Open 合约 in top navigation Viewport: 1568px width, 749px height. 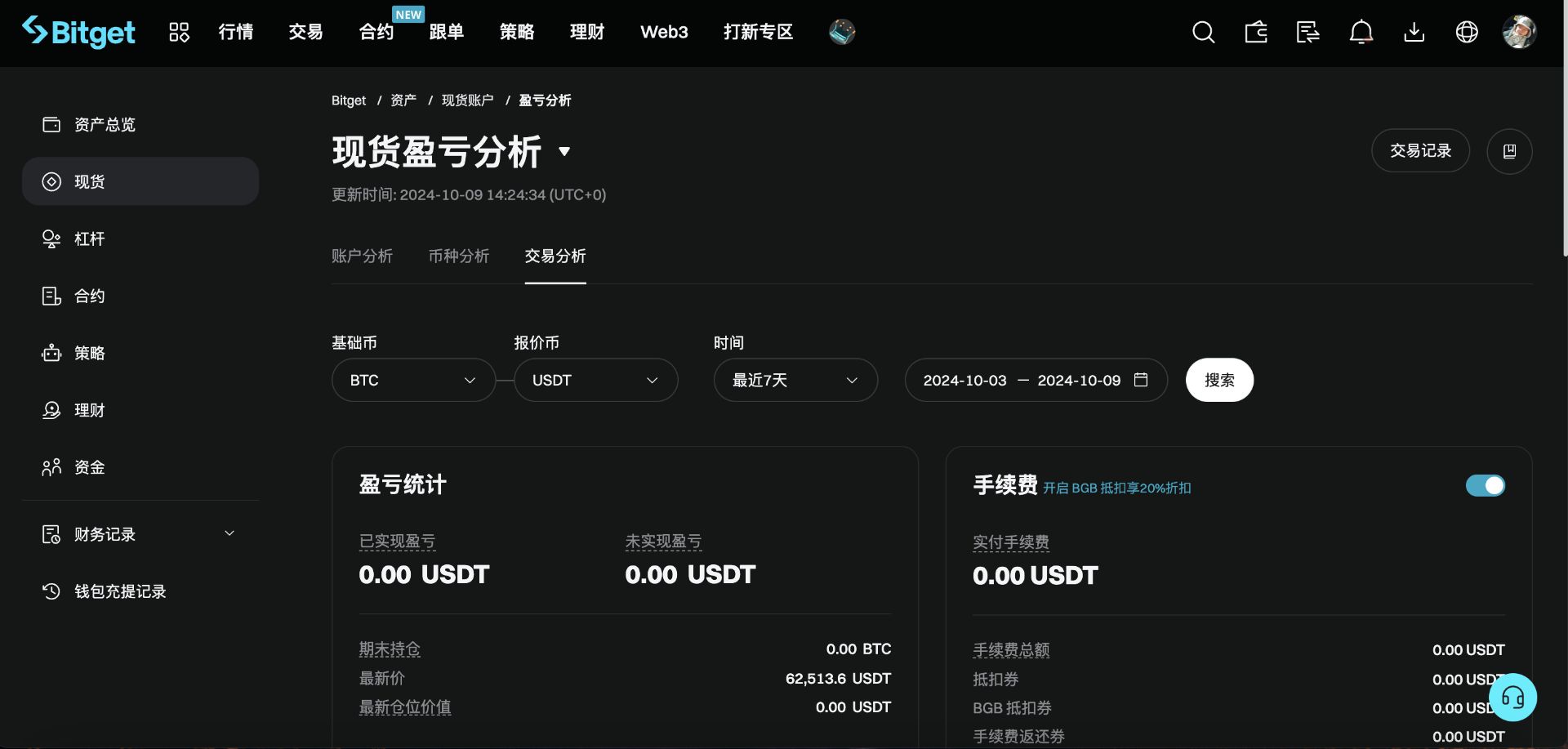(x=376, y=32)
